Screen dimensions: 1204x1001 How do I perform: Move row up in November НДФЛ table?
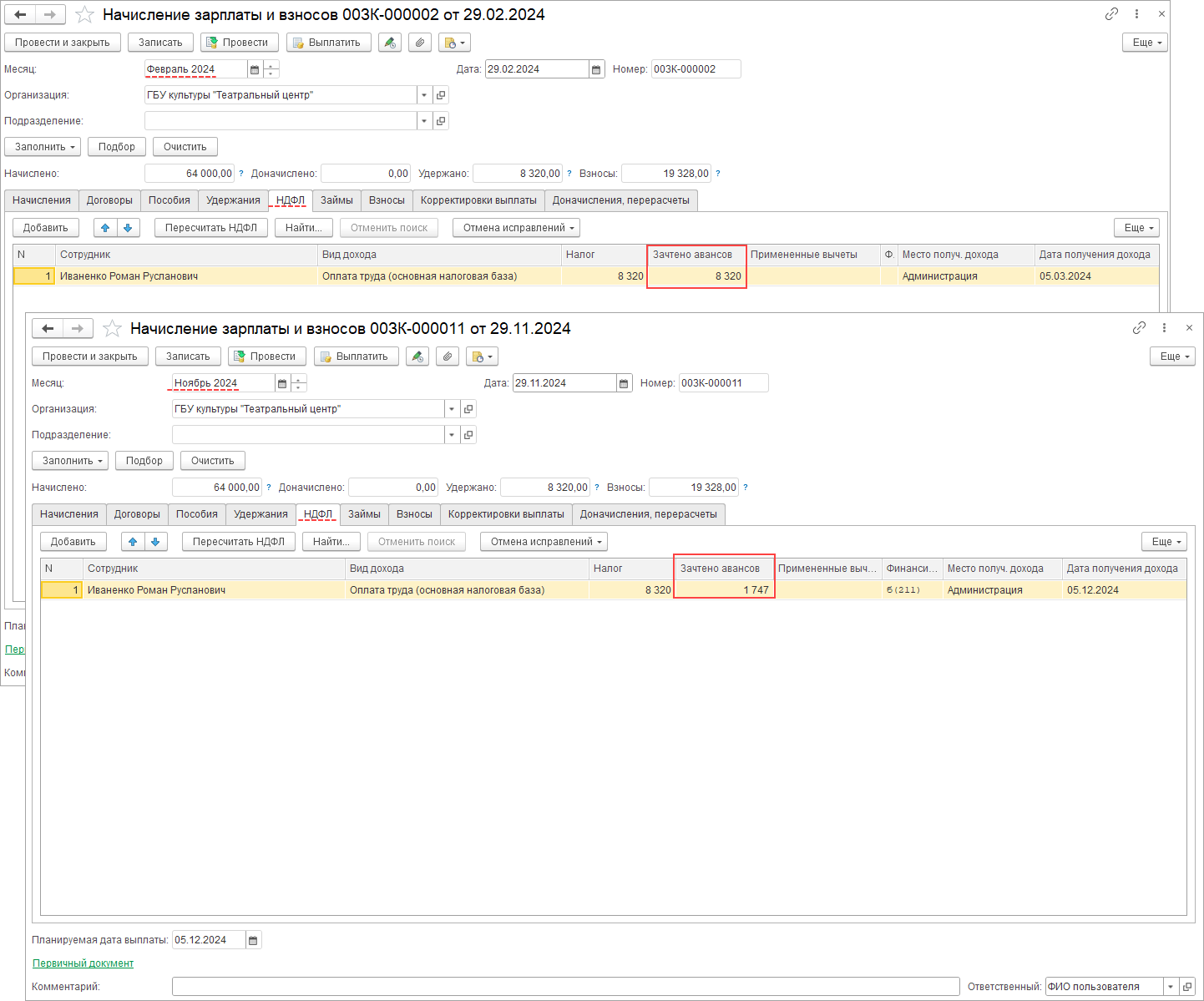133,542
